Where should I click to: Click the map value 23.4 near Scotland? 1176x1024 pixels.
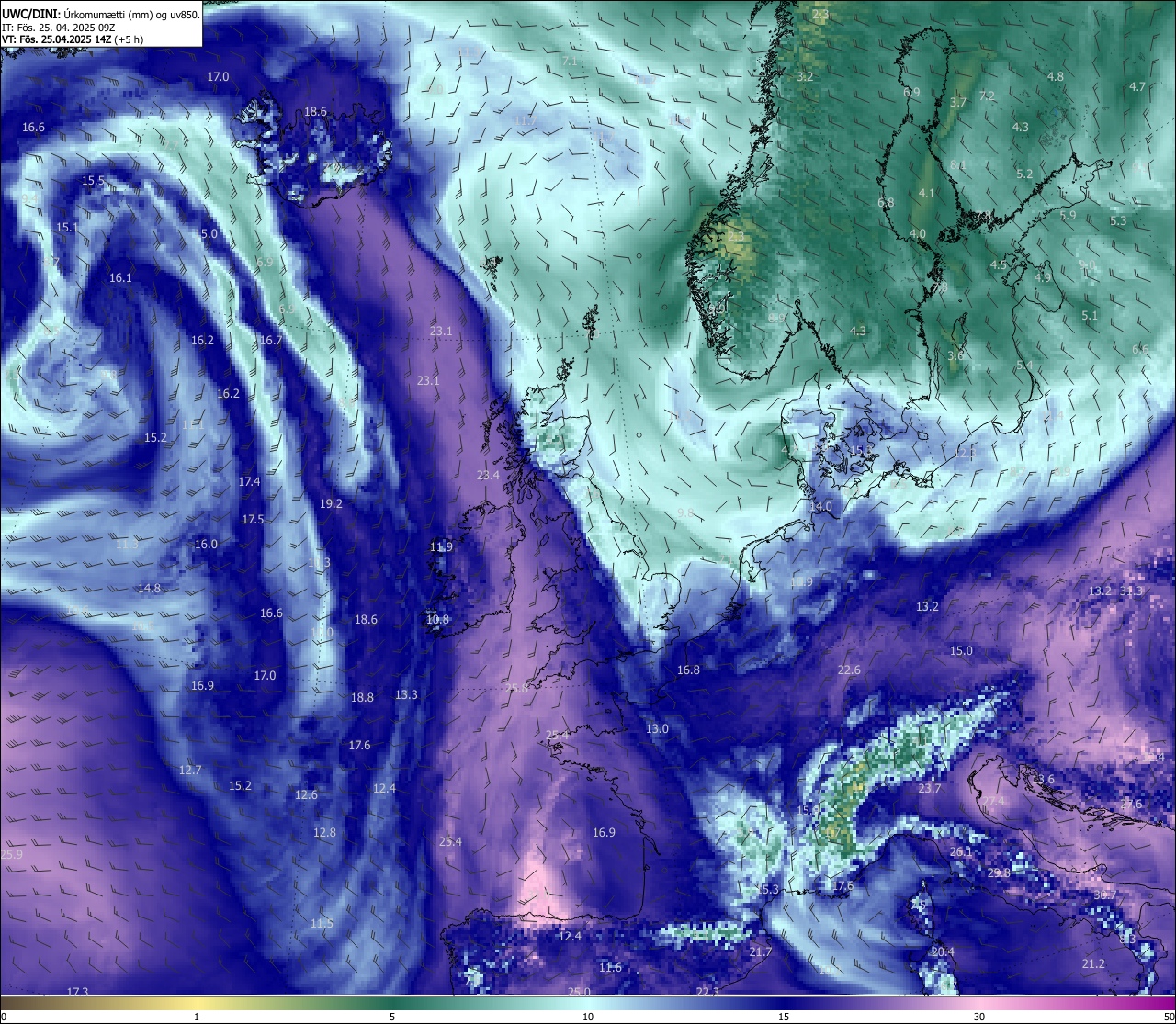coord(488,476)
